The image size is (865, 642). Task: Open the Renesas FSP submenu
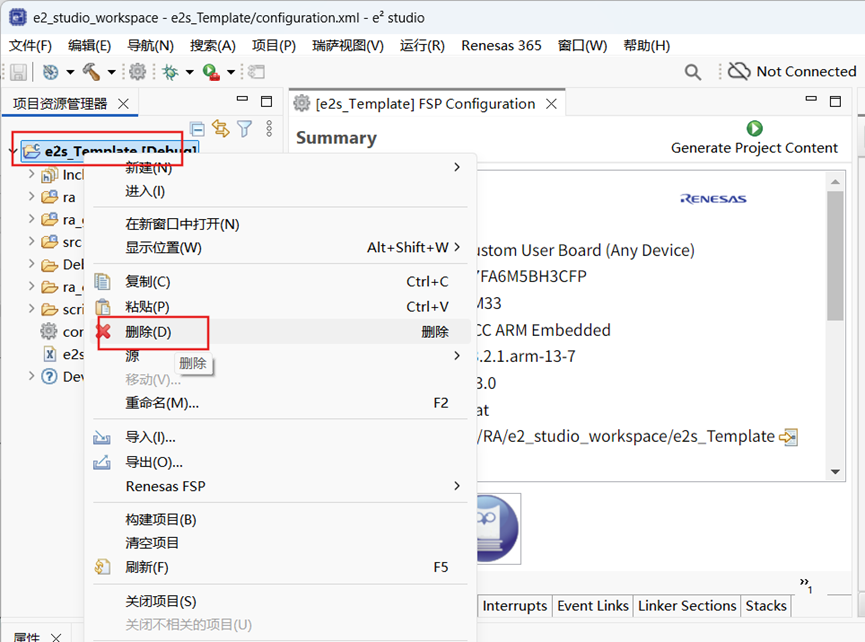[279, 486]
